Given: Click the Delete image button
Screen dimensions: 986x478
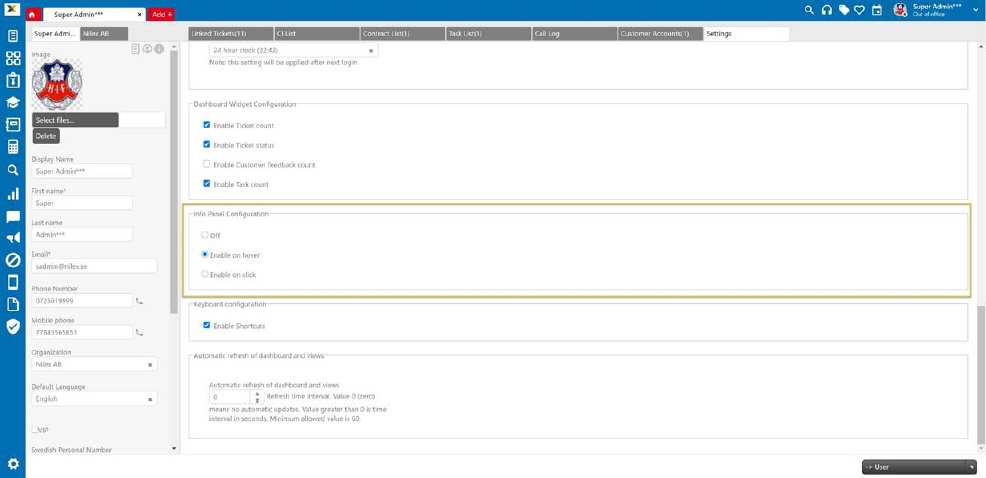Looking at the screenshot, I should [x=46, y=136].
